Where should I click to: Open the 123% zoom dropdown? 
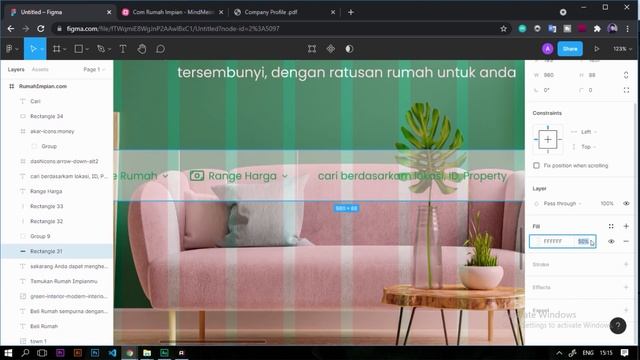[622, 49]
